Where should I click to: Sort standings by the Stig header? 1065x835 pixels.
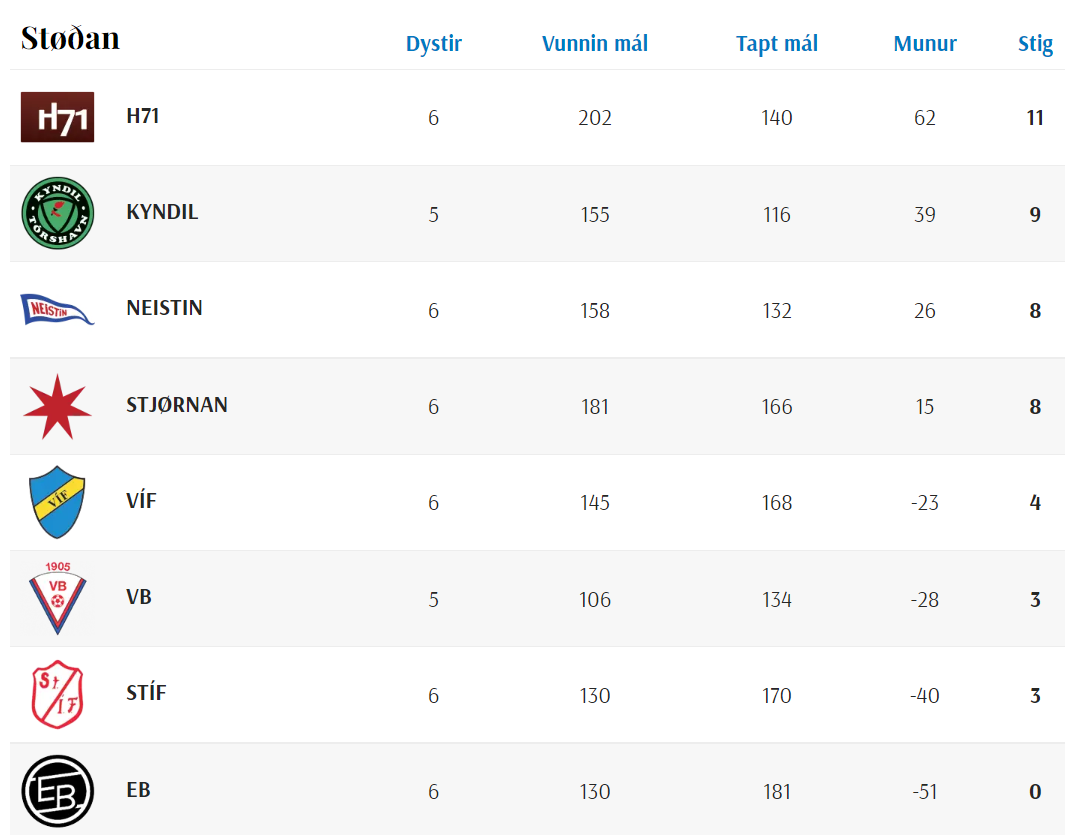pyautogui.click(x=1035, y=44)
